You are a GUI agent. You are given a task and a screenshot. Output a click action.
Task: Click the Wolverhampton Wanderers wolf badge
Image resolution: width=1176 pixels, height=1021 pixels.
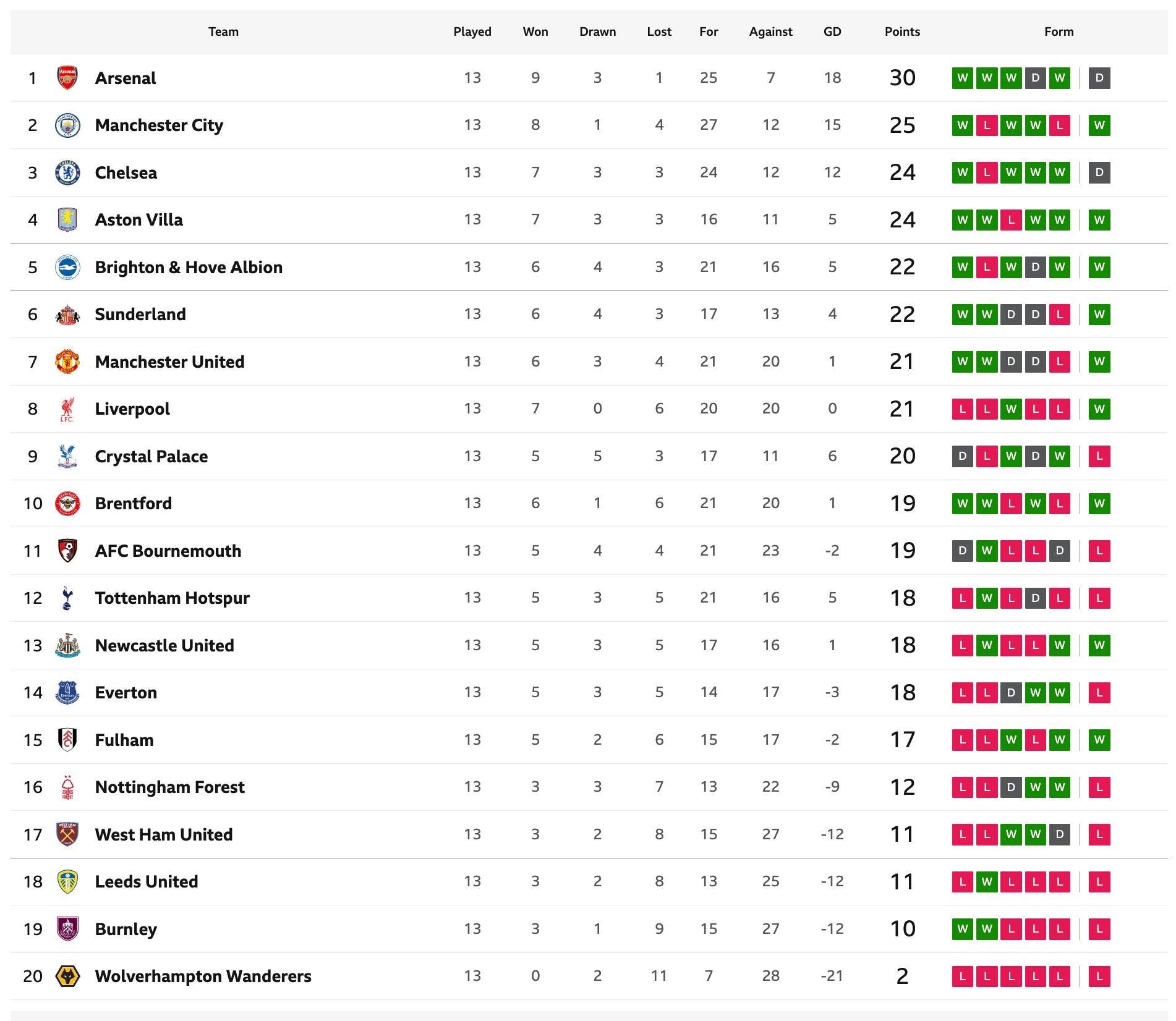click(x=67, y=977)
